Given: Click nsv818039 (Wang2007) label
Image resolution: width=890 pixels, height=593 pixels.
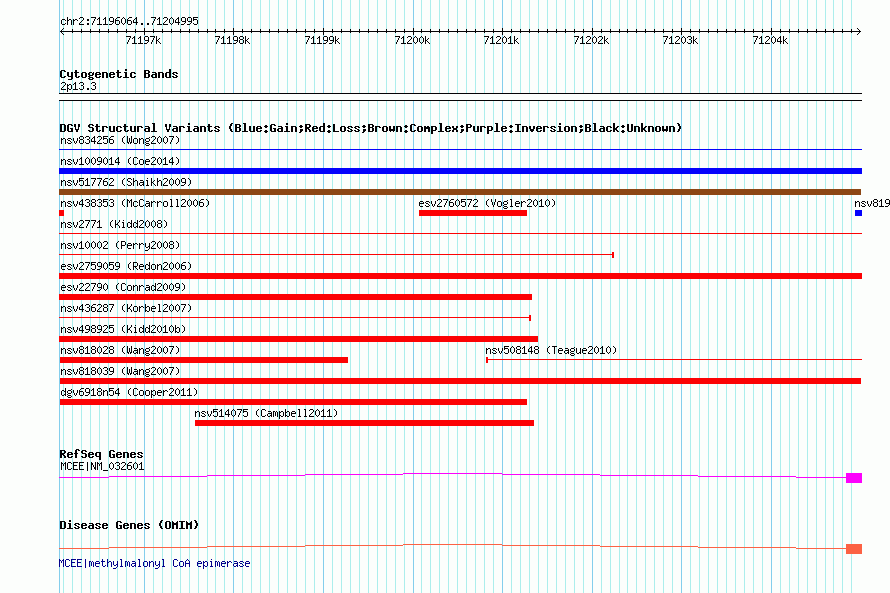Looking at the screenshot, I should pyautogui.click(x=120, y=371).
